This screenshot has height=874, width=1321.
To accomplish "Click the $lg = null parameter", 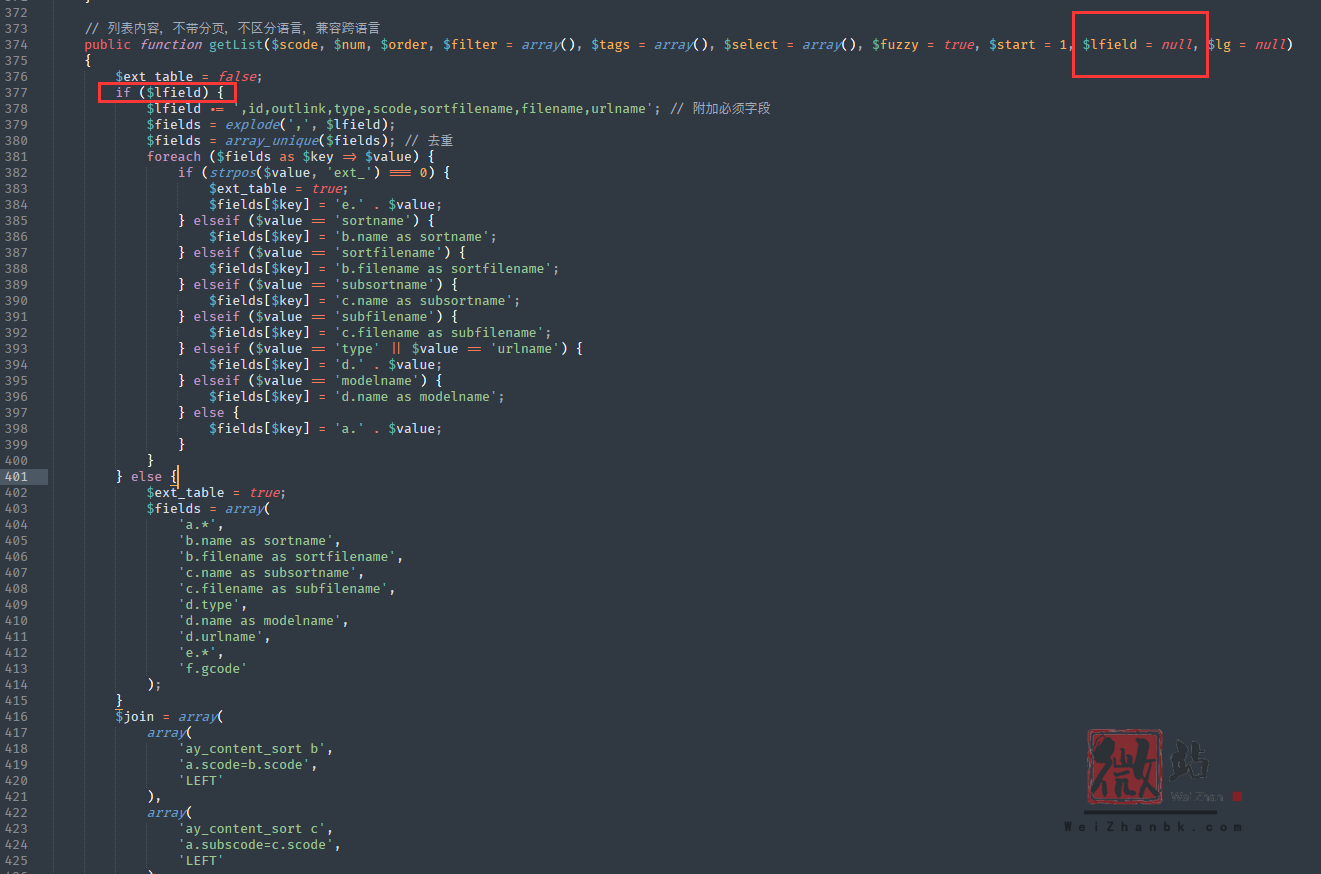I will pyautogui.click(x=1246, y=45).
